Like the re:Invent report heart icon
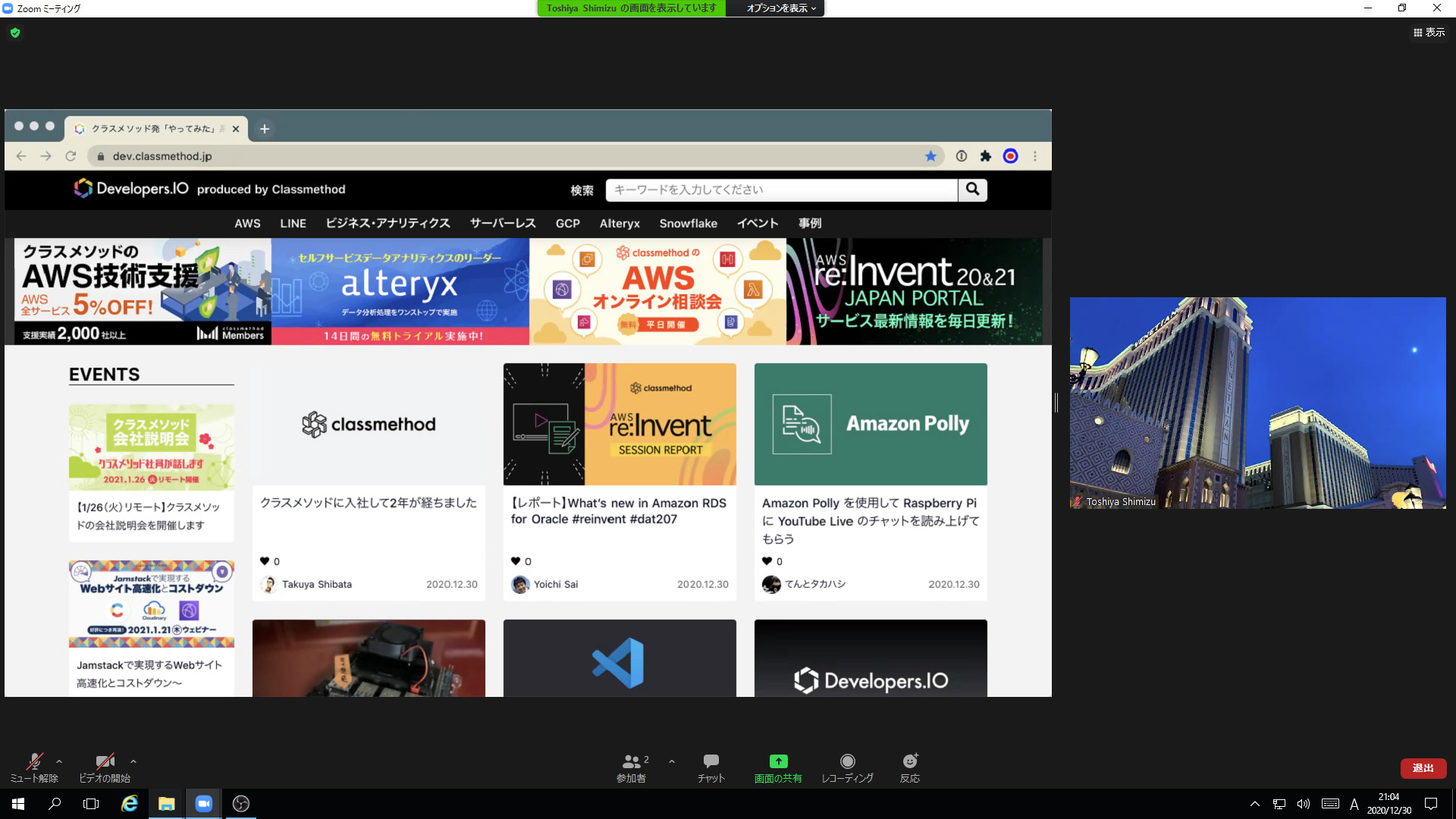The image size is (1456, 819). click(x=516, y=561)
